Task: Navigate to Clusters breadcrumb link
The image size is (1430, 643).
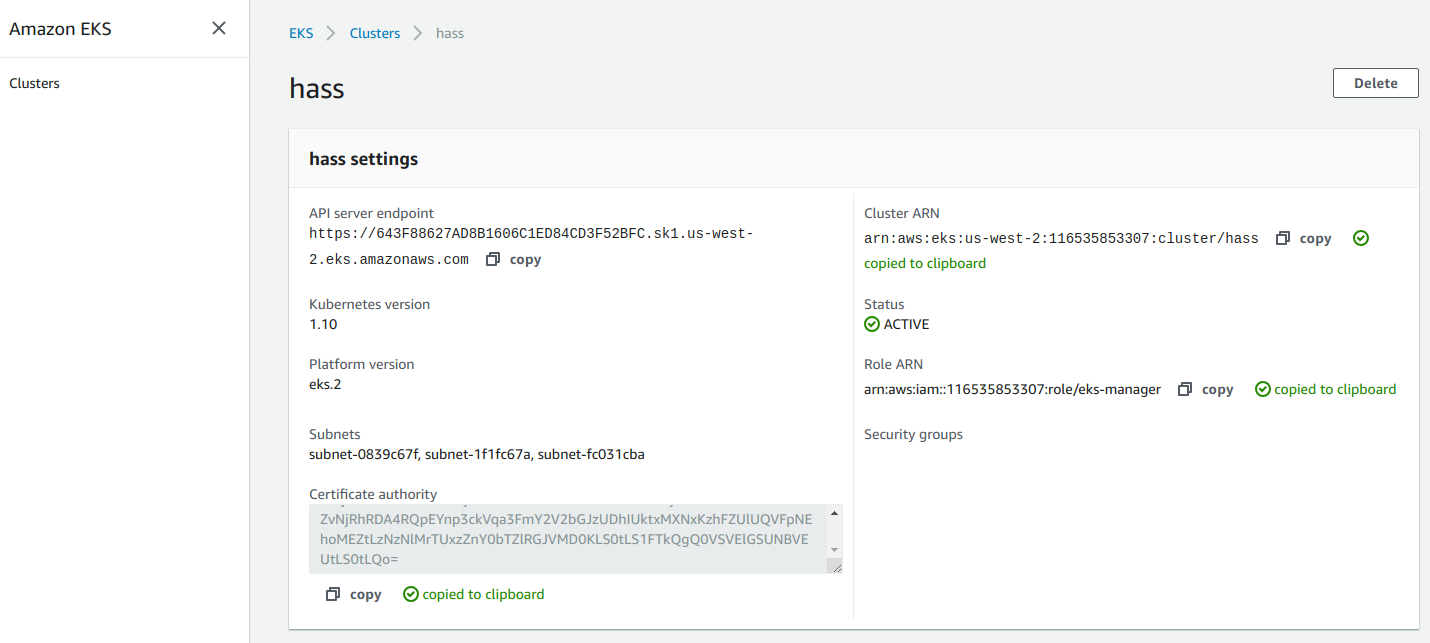Action: pos(374,33)
